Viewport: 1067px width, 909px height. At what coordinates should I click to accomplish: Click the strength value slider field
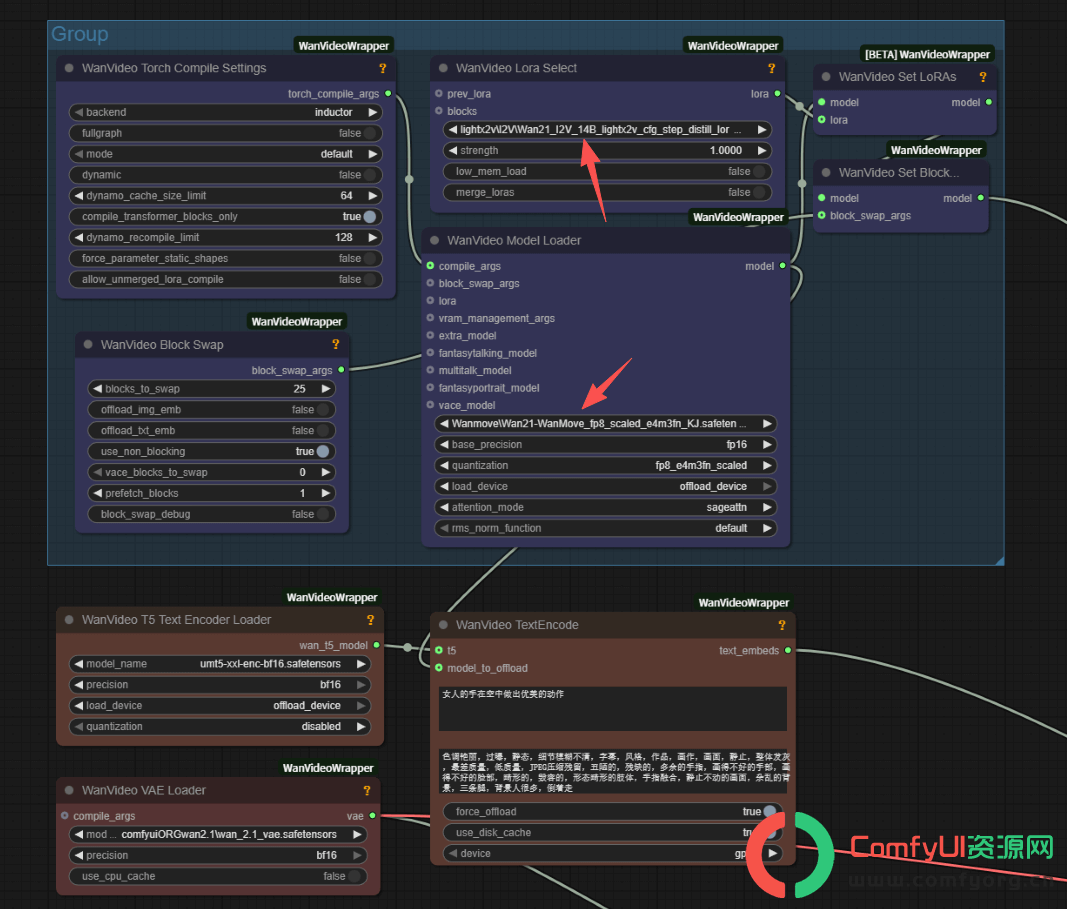pos(608,150)
